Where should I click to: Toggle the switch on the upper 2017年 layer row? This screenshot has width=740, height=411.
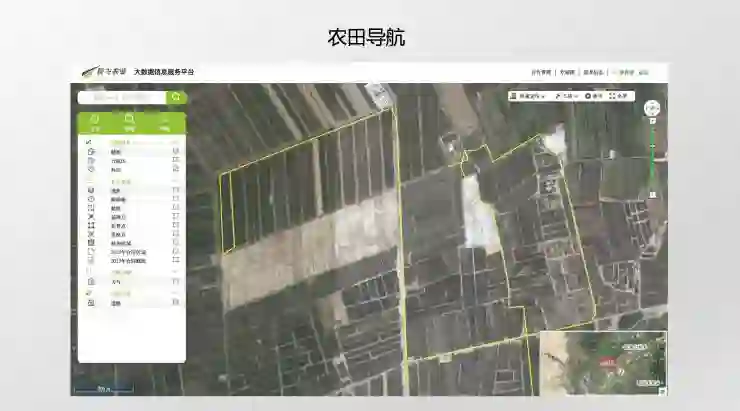[176, 252]
